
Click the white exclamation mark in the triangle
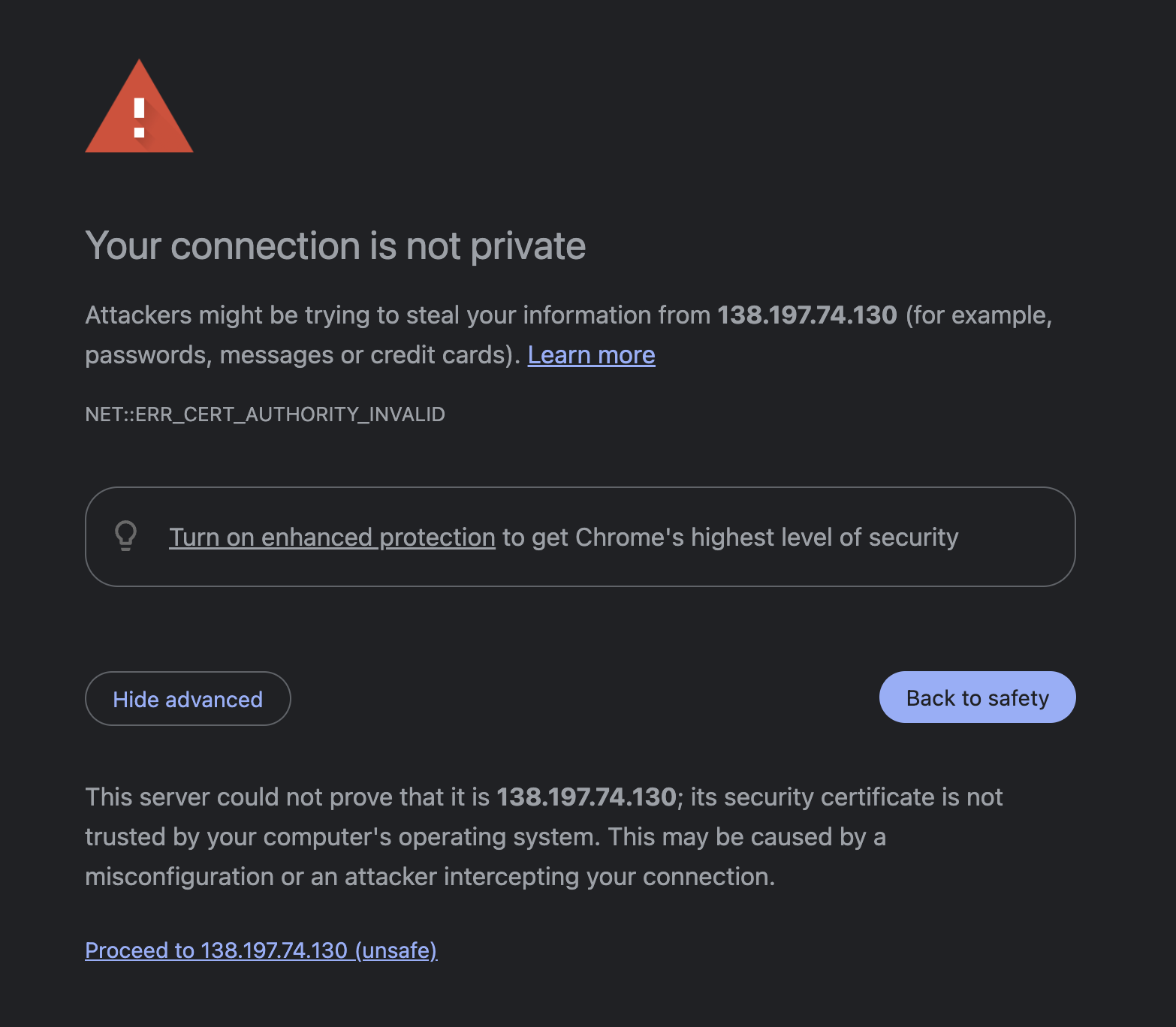(139, 118)
